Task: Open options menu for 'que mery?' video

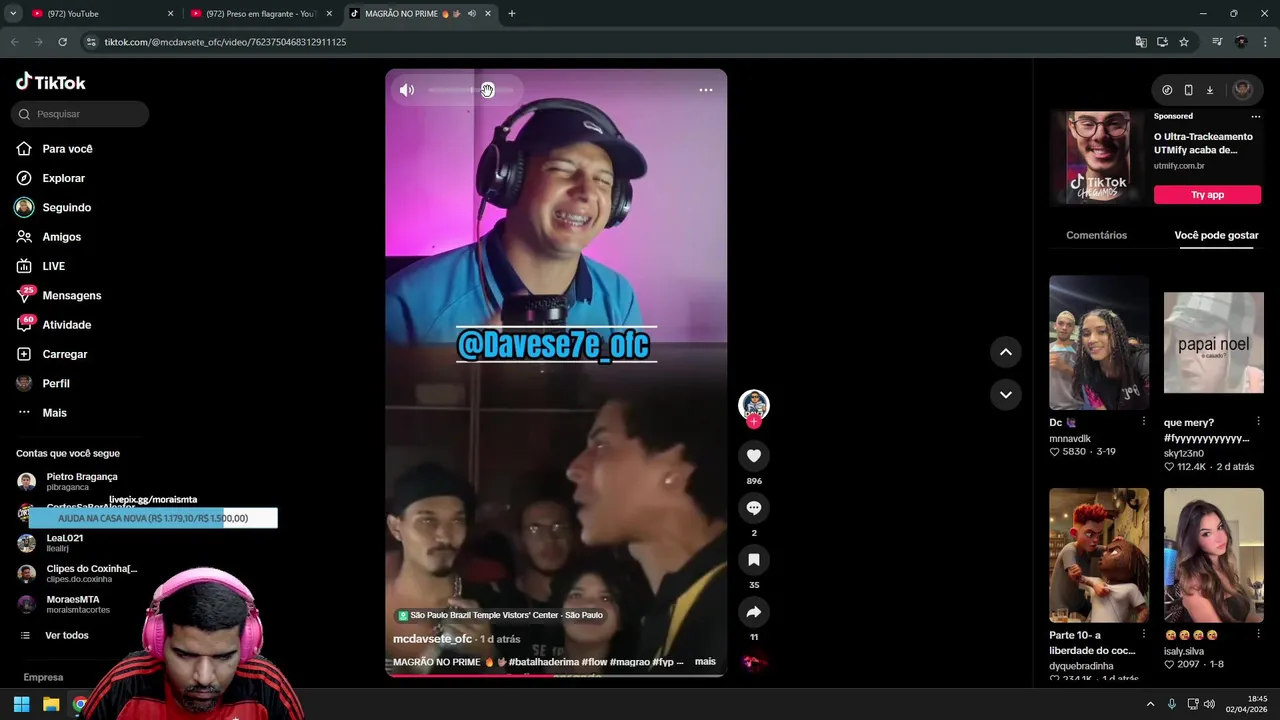Action: pos(1258,422)
